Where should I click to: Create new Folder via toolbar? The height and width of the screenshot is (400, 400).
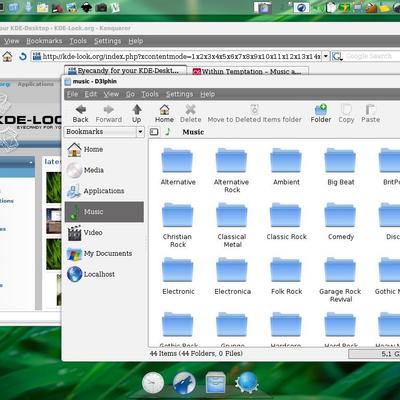[x=321, y=114]
